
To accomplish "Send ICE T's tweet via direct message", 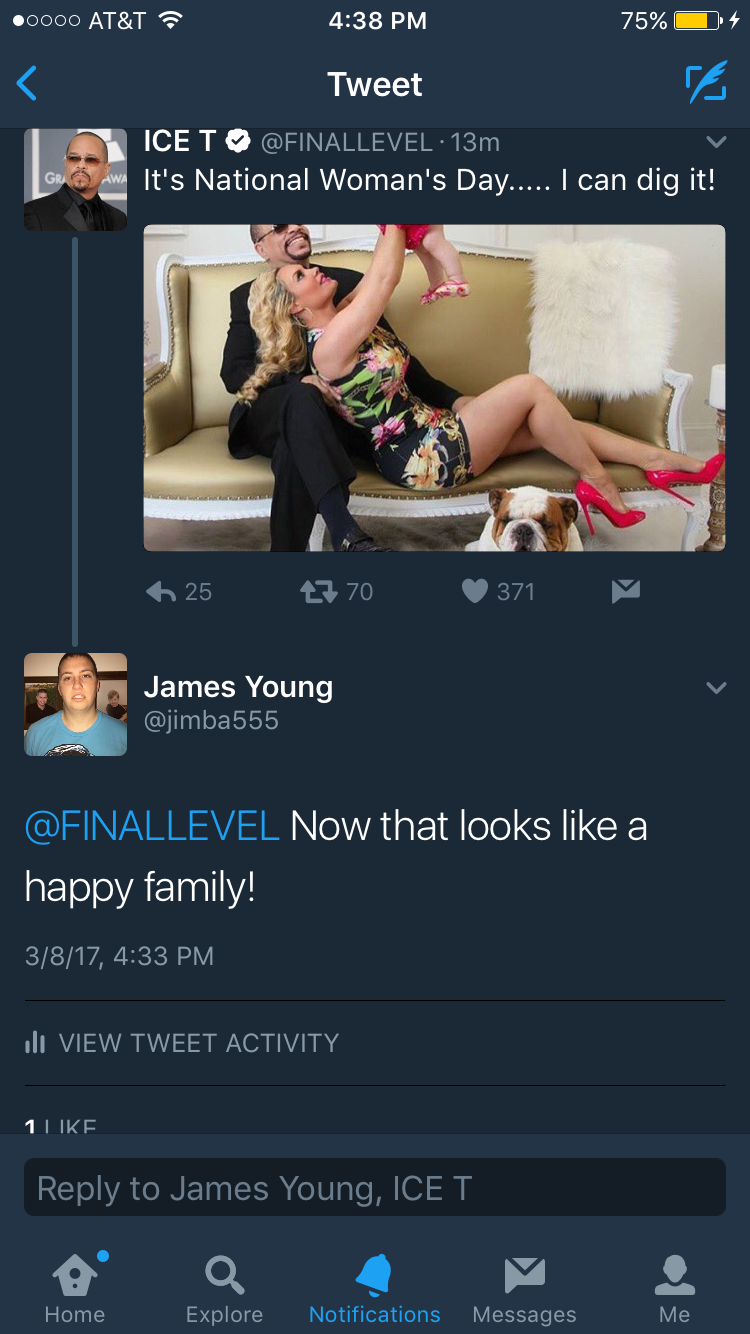I will coord(625,592).
